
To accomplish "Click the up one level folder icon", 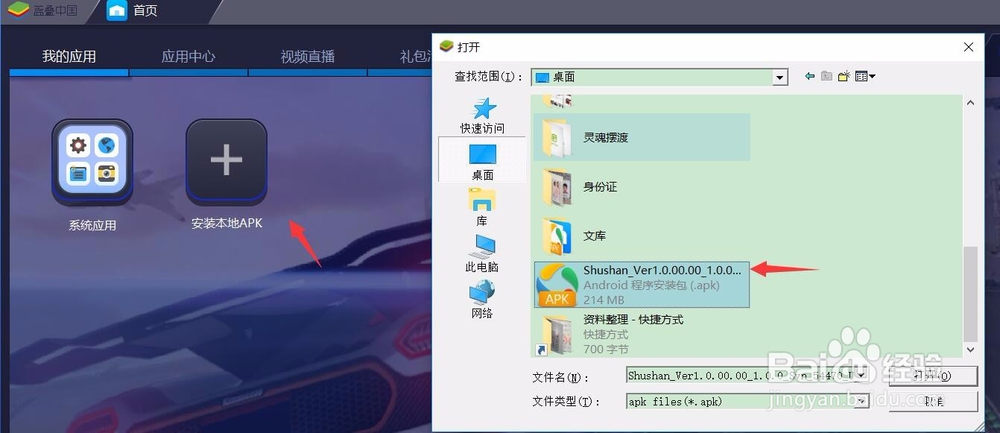I will (827, 77).
